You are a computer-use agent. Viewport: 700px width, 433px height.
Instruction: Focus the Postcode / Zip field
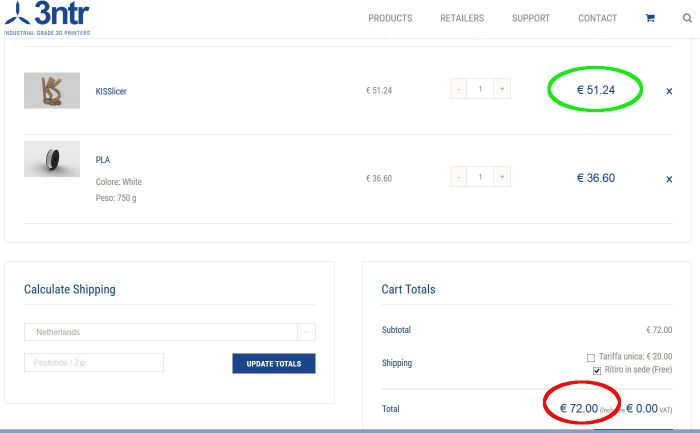(94, 362)
